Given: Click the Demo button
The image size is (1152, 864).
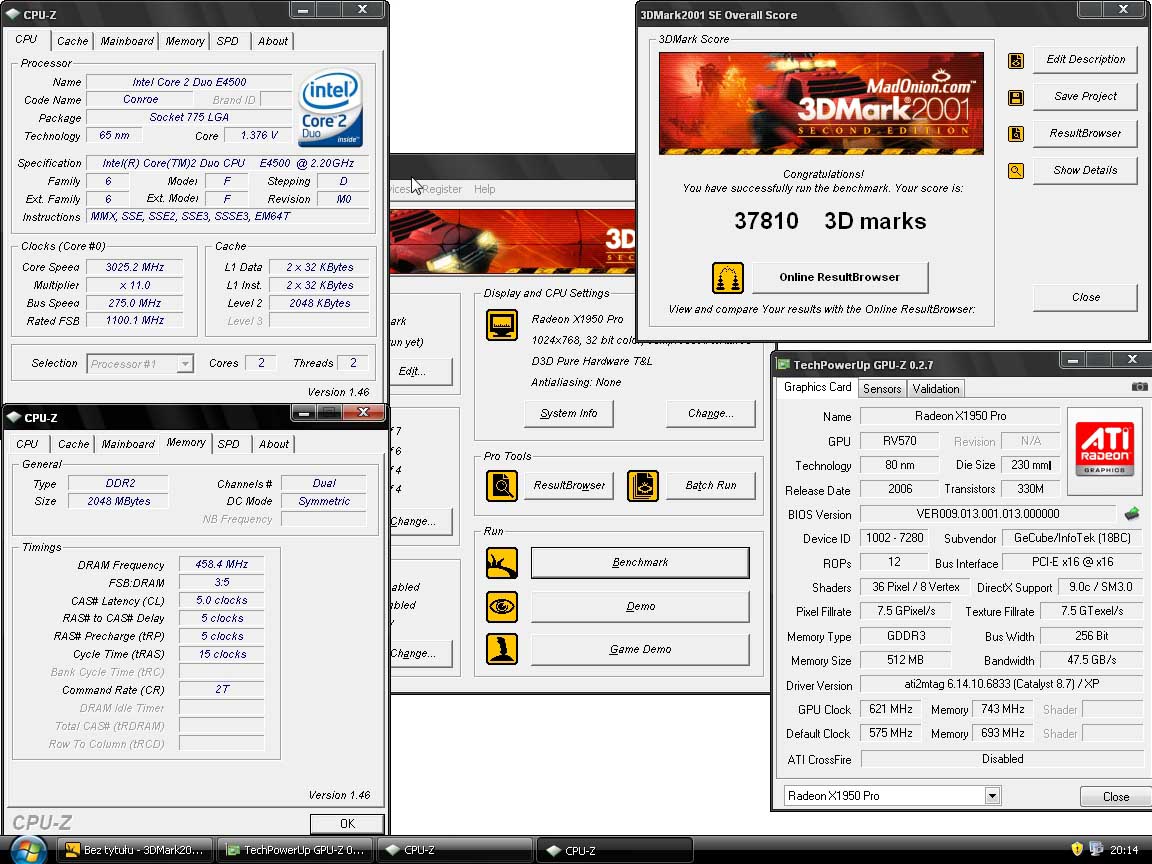Looking at the screenshot, I should (x=640, y=606).
